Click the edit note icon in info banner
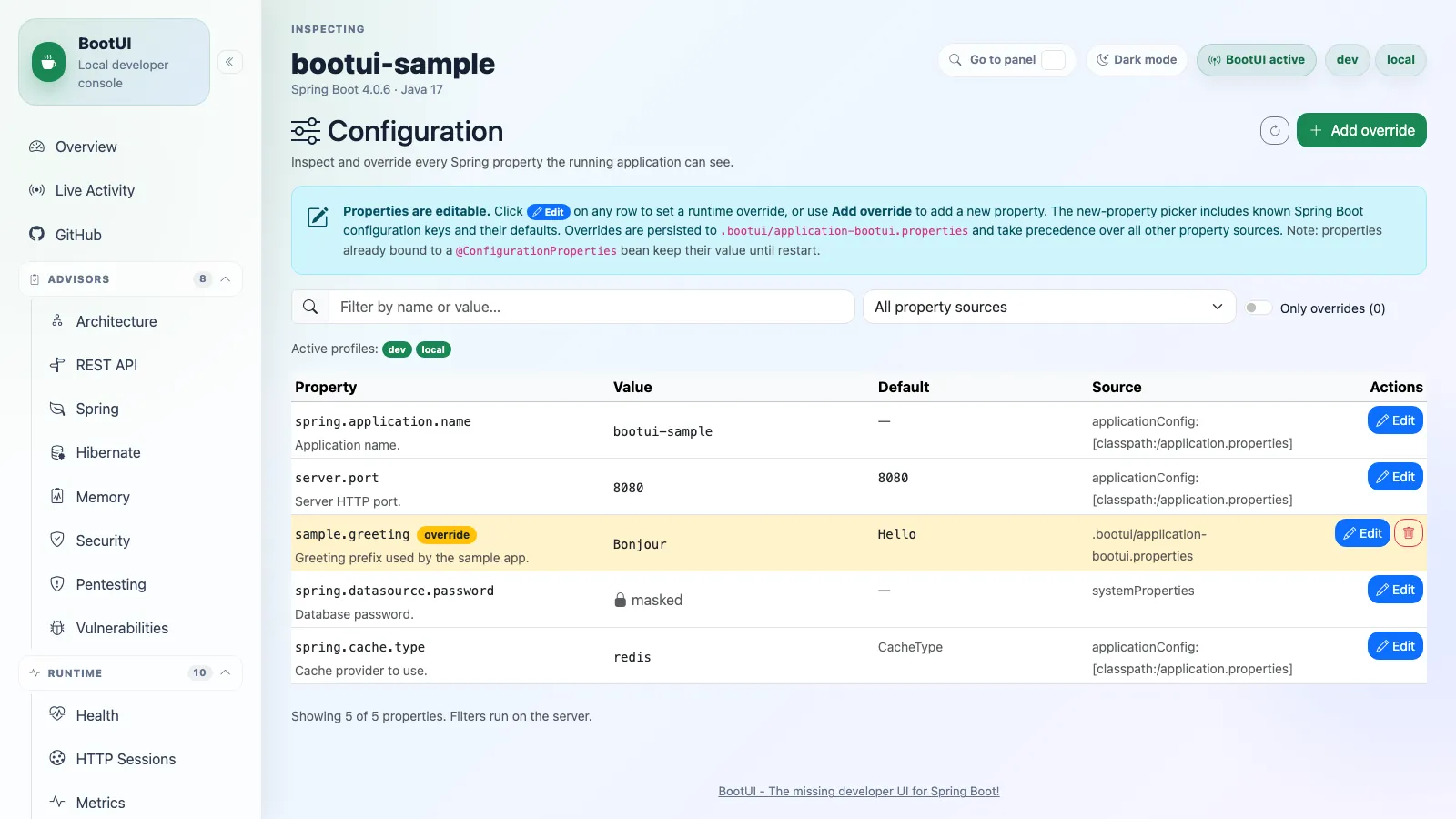 coord(318,217)
